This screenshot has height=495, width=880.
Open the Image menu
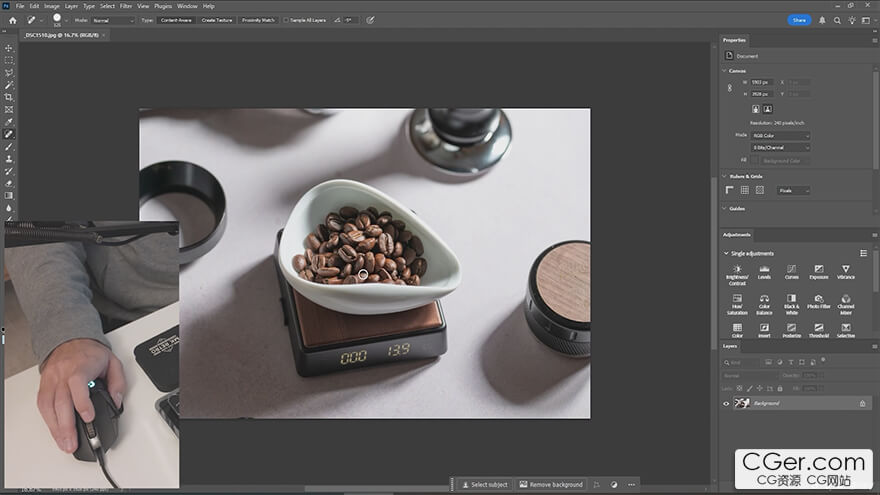(x=52, y=6)
